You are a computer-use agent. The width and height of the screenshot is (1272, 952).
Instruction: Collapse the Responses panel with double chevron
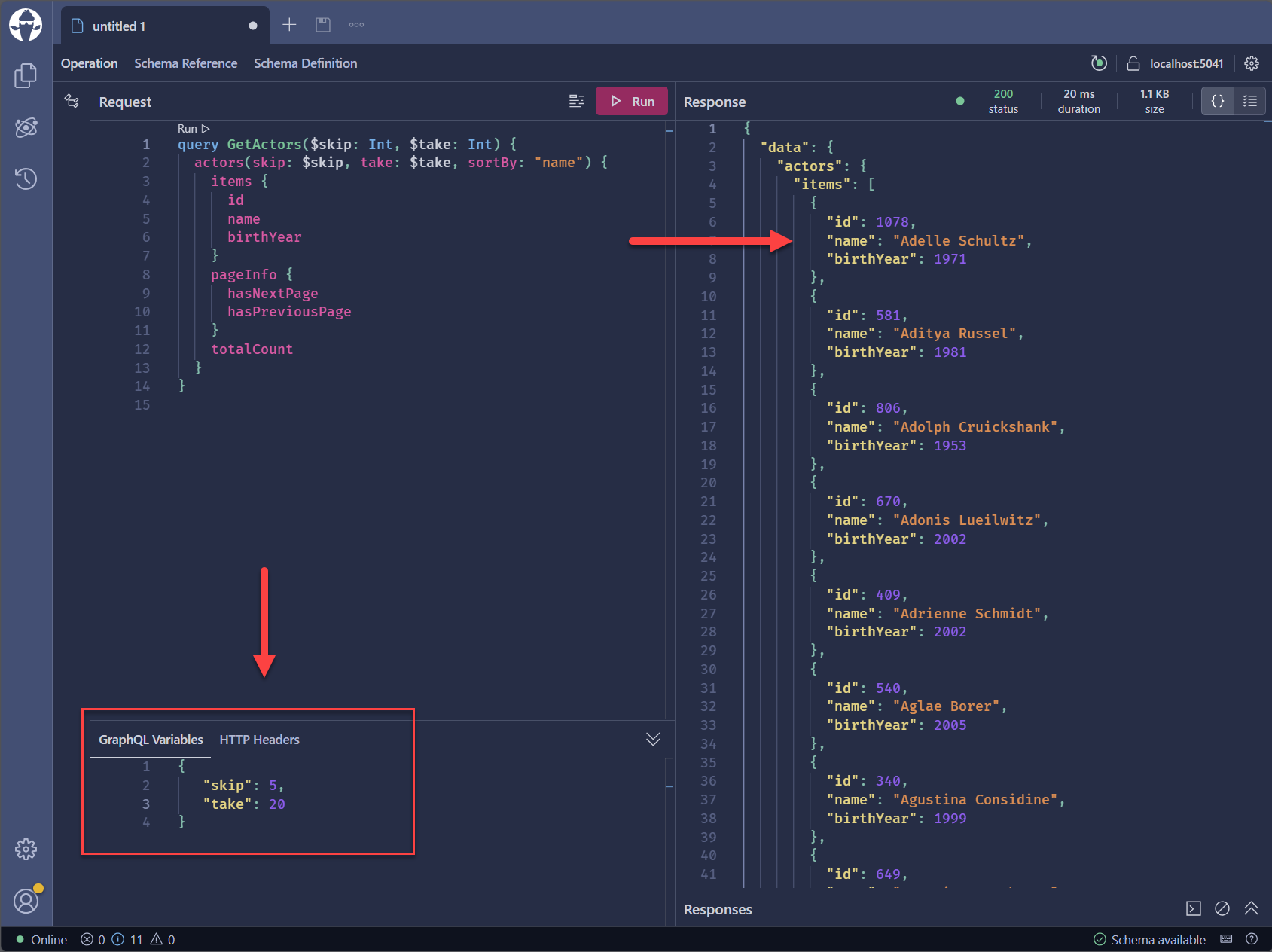[x=1252, y=909]
